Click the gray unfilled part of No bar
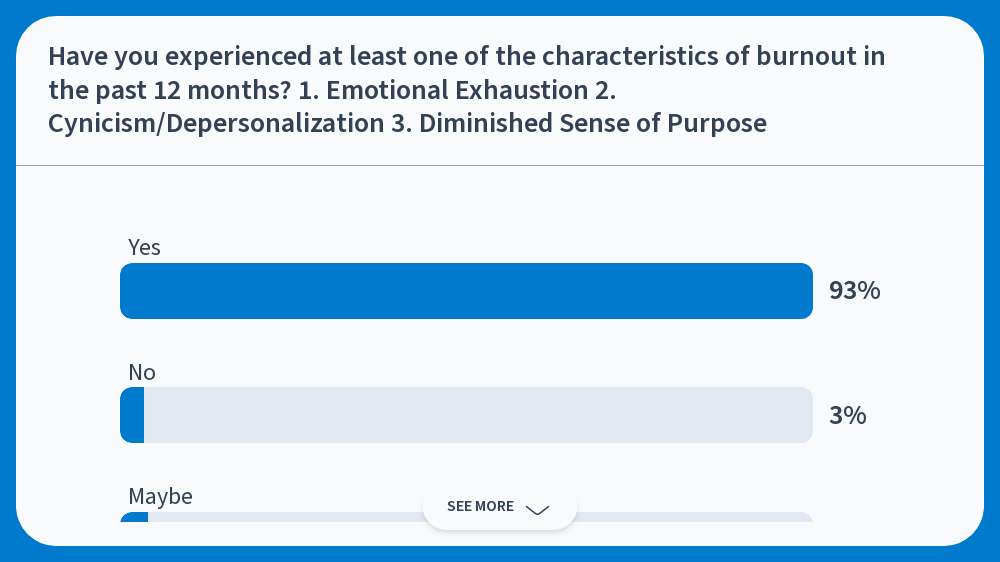1000x562 pixels. point(478,415)
